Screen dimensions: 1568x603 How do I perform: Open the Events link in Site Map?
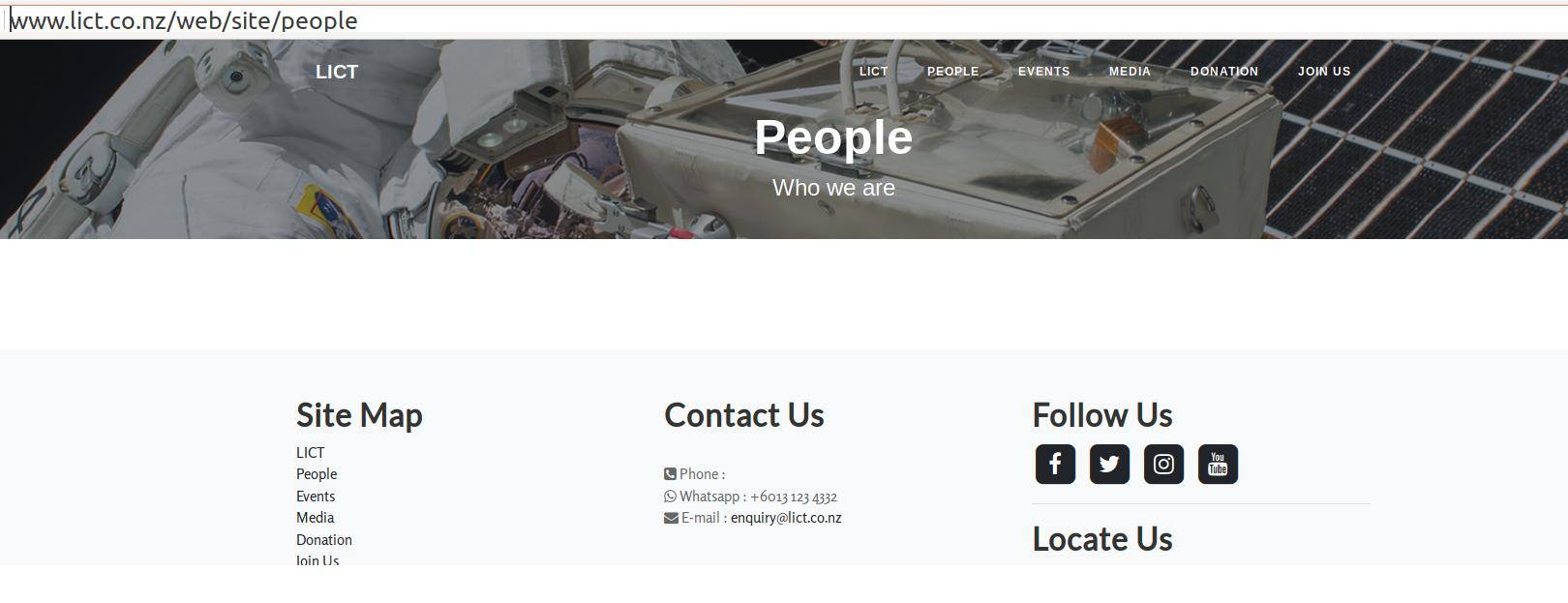pyautogui.click(x=316, y=497)
